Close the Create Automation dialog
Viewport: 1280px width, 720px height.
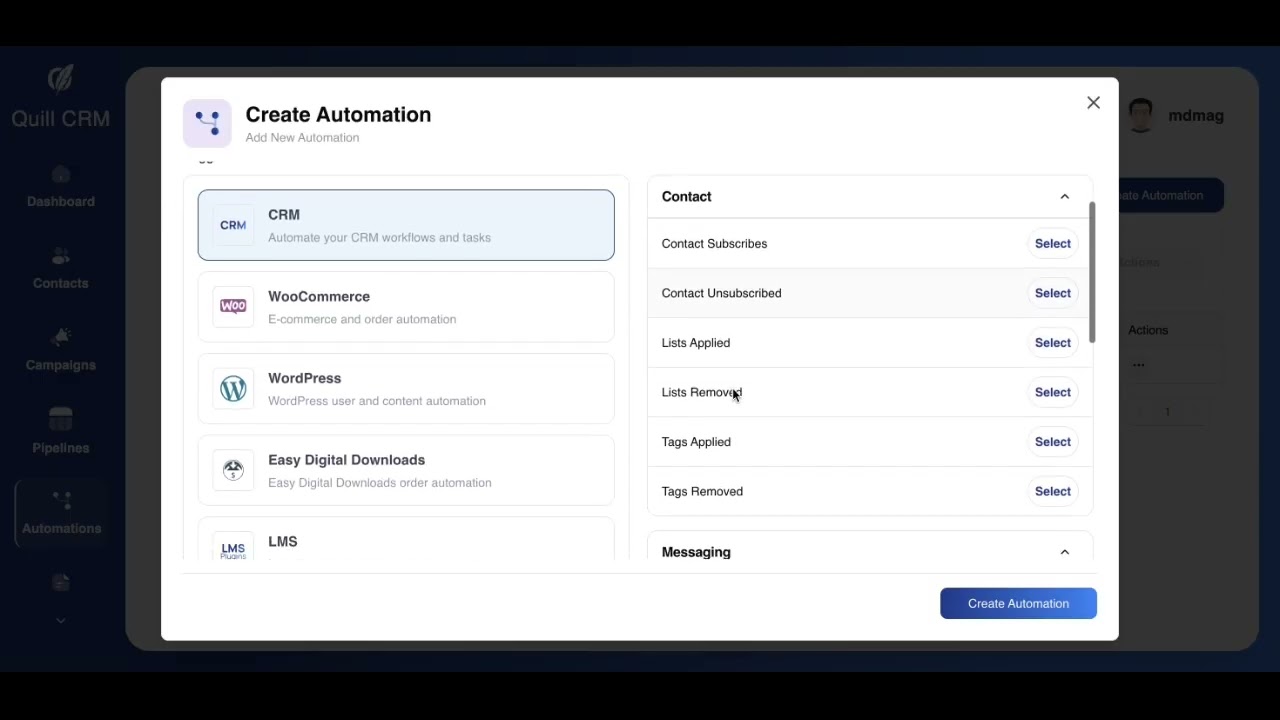click(1093, 103)
